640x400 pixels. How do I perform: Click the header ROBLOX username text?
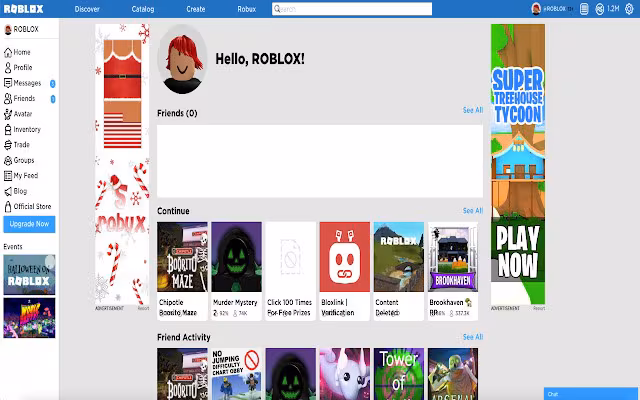(x=554, y=9)
